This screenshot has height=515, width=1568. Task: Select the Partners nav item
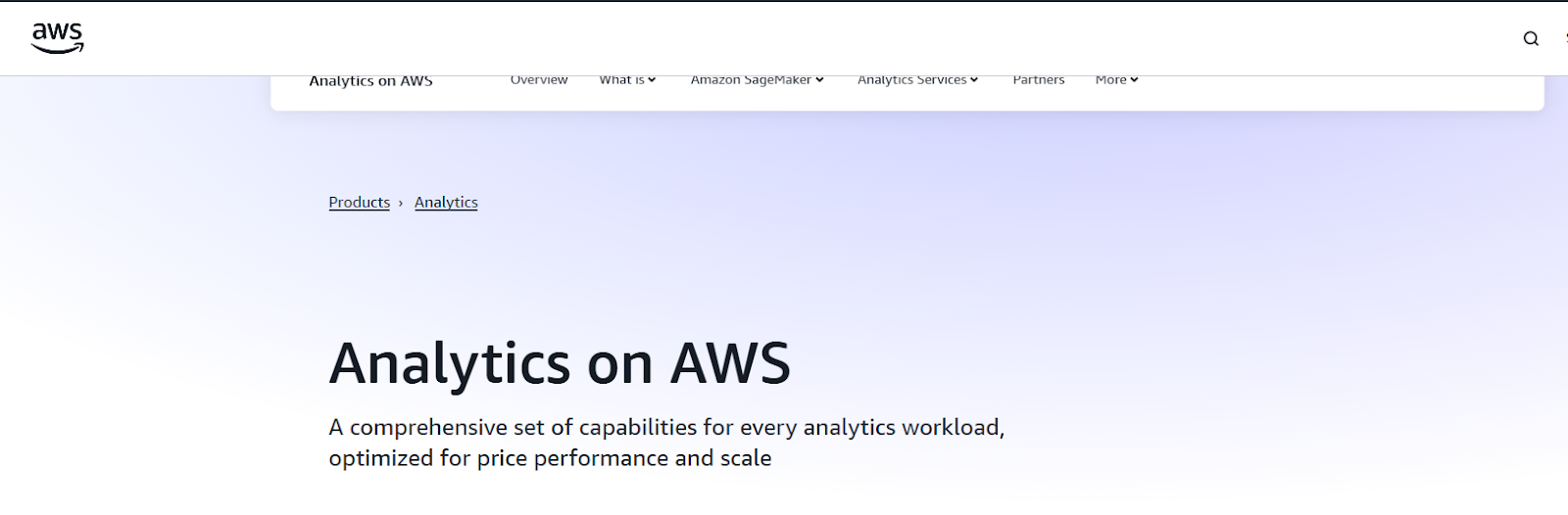point(1039,80)
